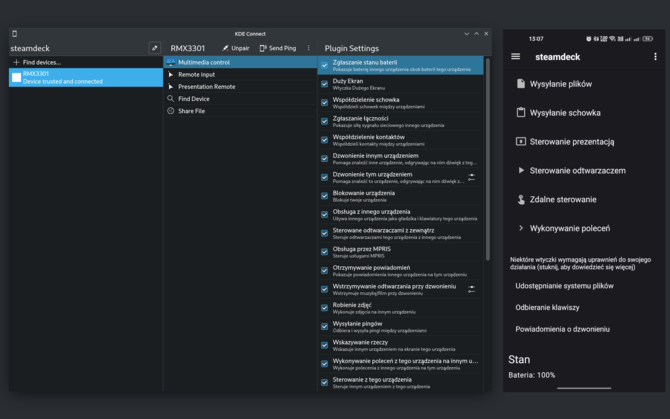The height and width of the screenshot is (419, 670).
Task: Tap Odbieranie klawiszy
Action: [547, 308]
